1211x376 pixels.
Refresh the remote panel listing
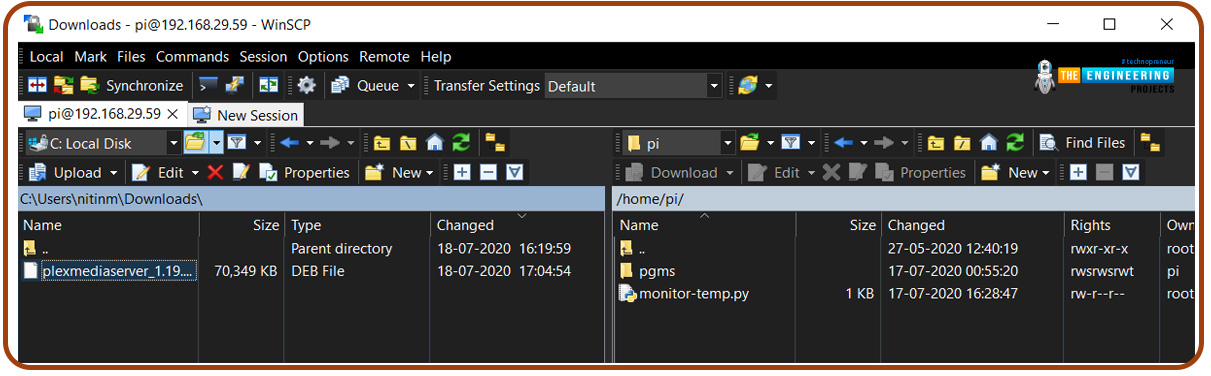point(1015,143)
